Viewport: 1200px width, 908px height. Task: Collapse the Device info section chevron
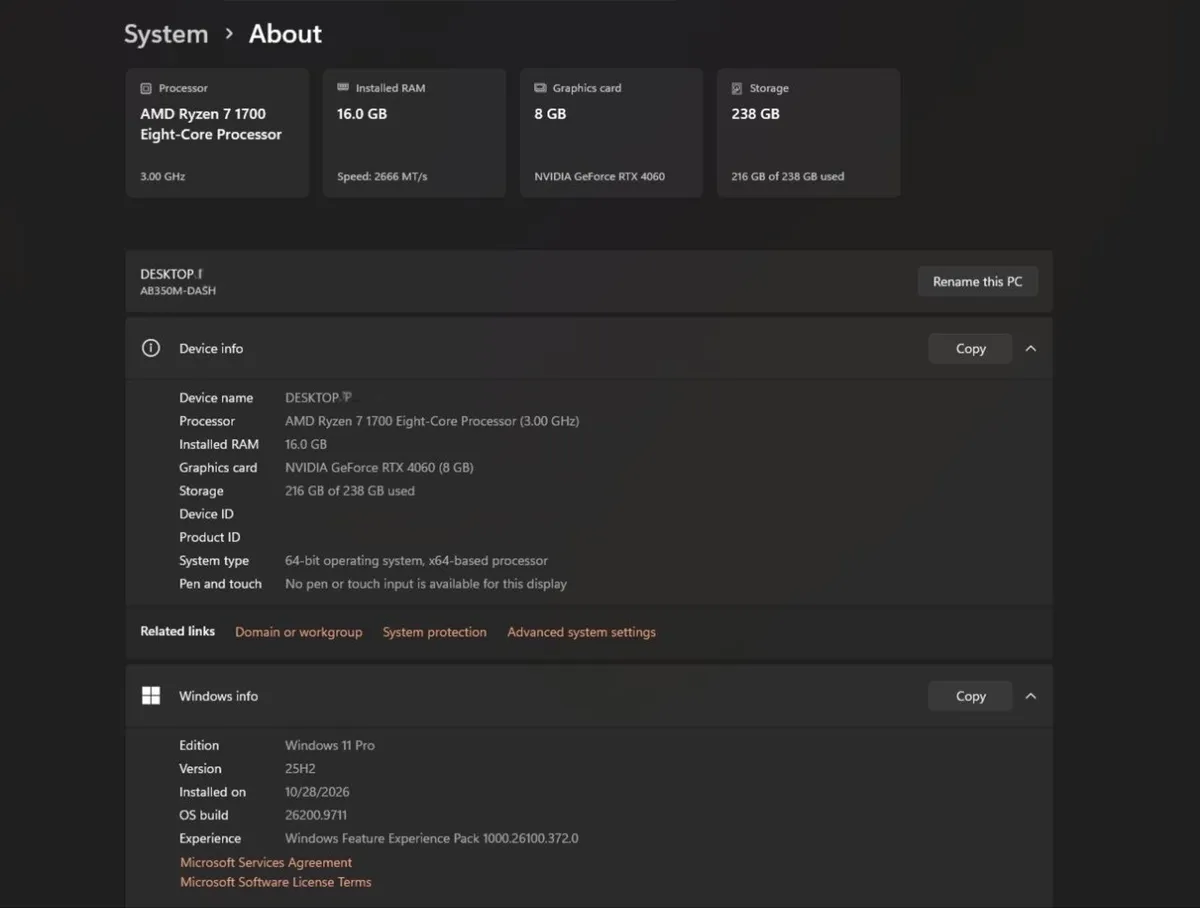[x=1031, y=348]
